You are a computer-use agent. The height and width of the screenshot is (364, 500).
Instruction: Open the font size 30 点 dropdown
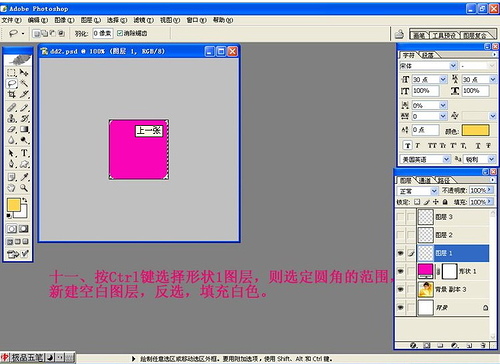tap(443, 79)
